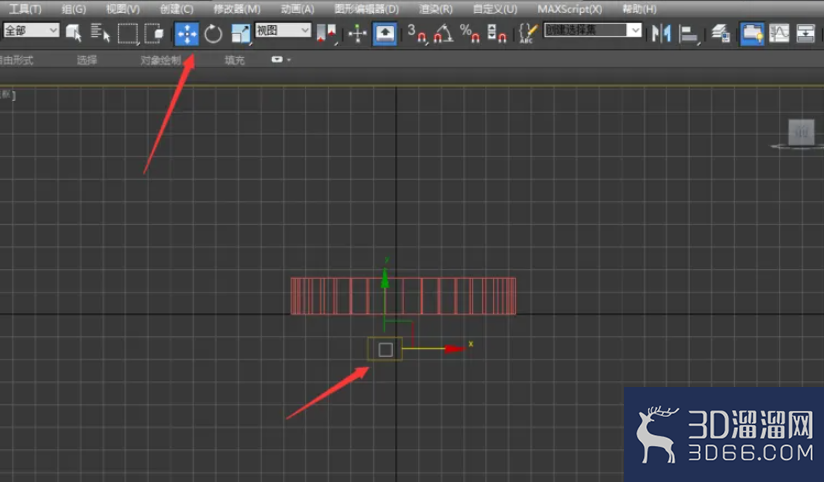Open the 视图 reference coordinate dropdown
The image size is (824, 482).
coord(283,30)
